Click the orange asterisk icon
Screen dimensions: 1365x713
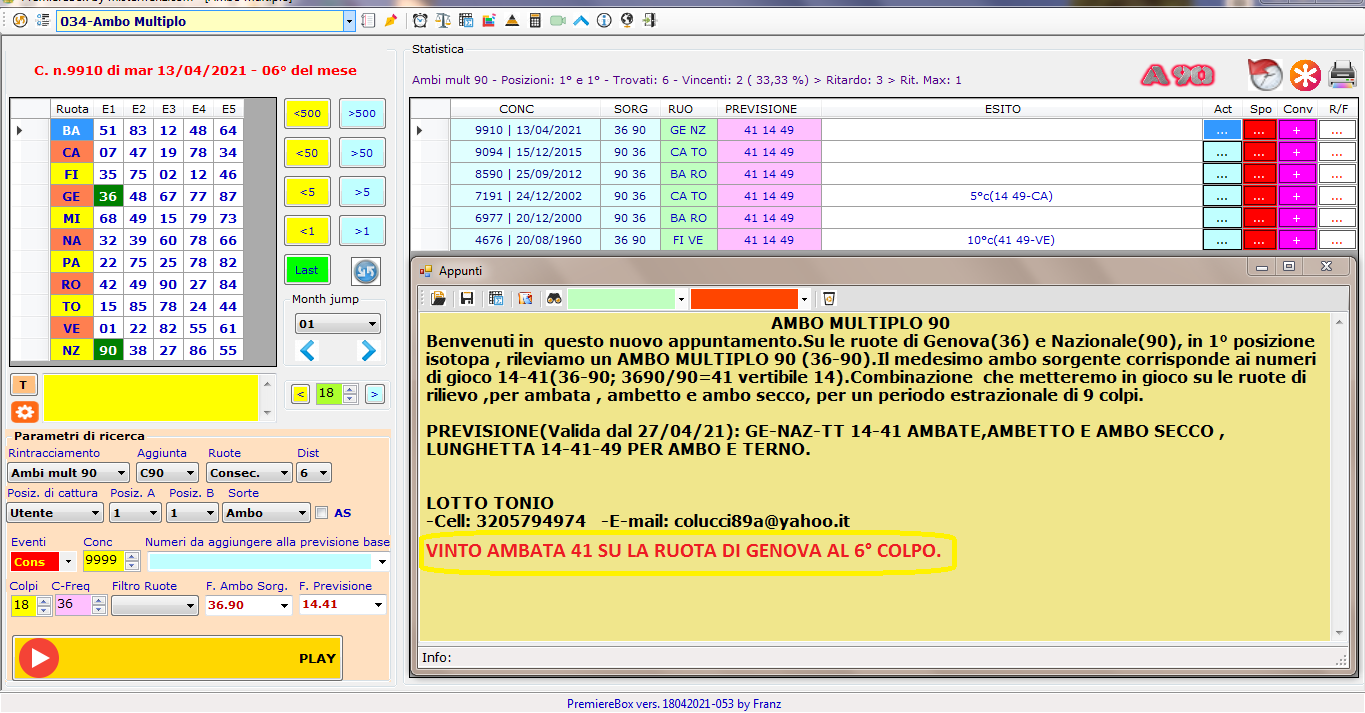1304,75
